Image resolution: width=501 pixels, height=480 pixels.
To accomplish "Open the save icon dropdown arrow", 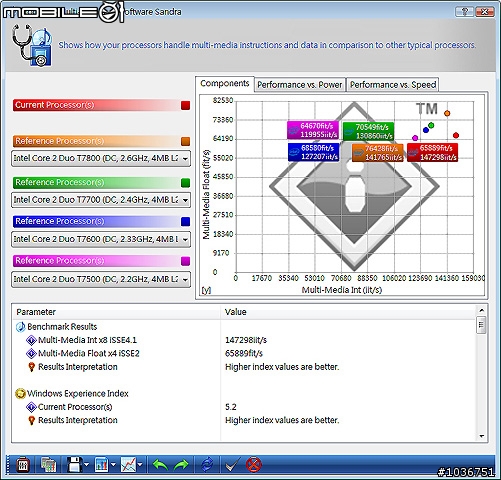I will (87, 464).
